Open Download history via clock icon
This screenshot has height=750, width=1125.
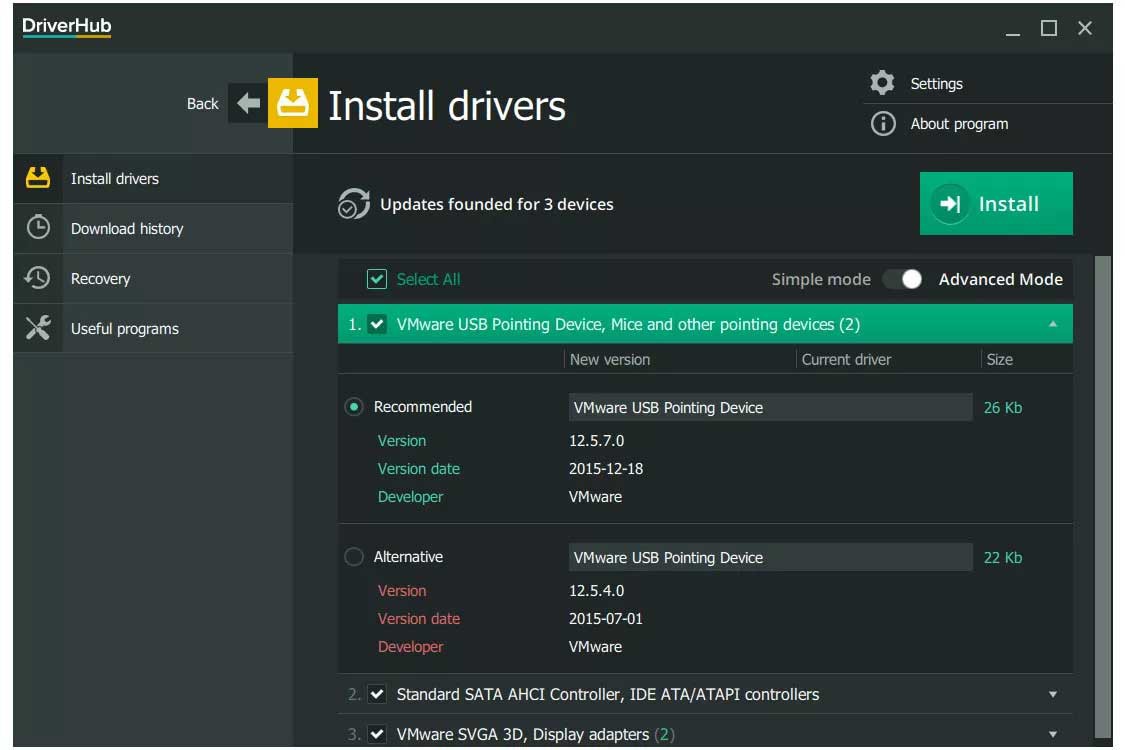[36, 228]
